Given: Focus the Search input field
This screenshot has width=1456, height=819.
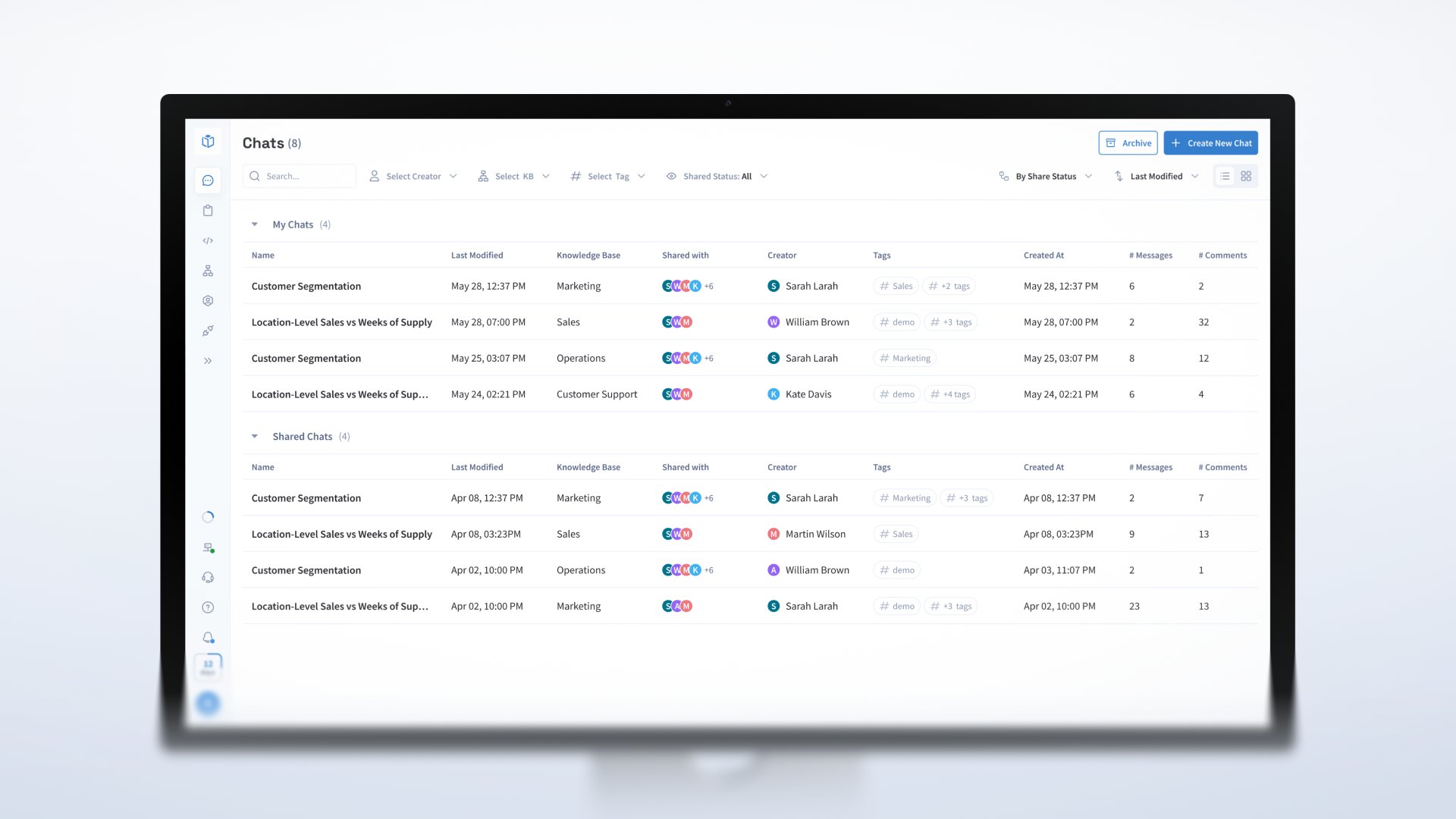Looking at the screenshot, I should pos(300,176).
